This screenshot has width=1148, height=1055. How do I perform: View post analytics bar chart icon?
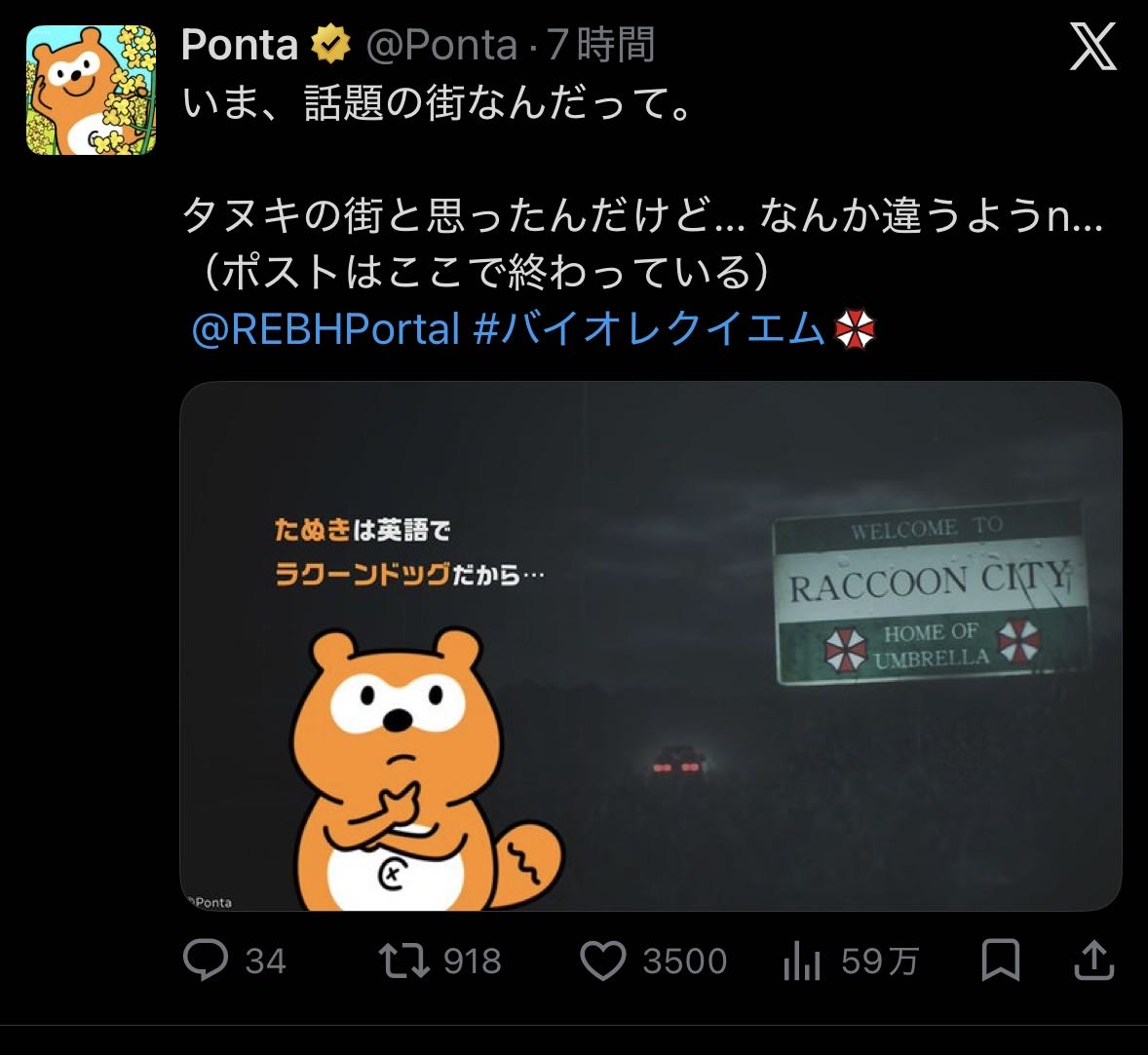point(801,961)
